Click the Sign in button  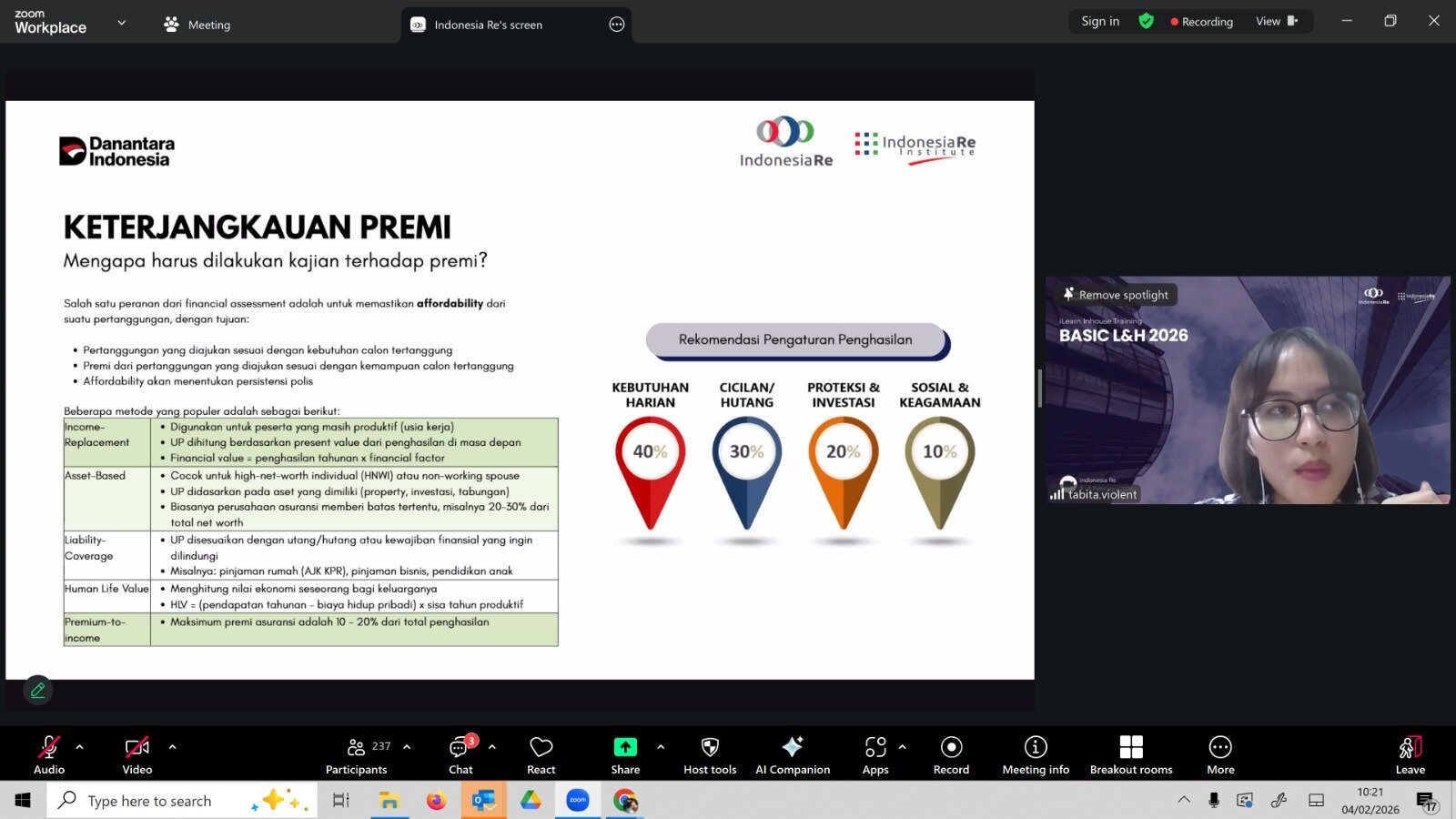point(1100,21)
